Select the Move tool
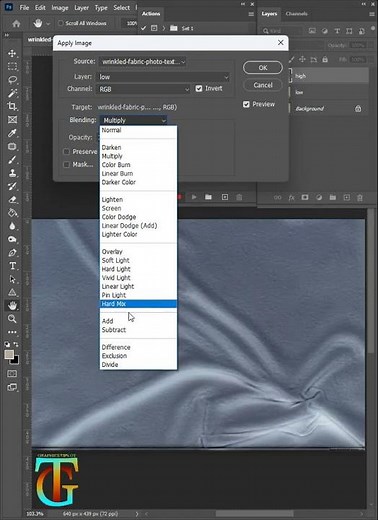 (x=12, y=53)
